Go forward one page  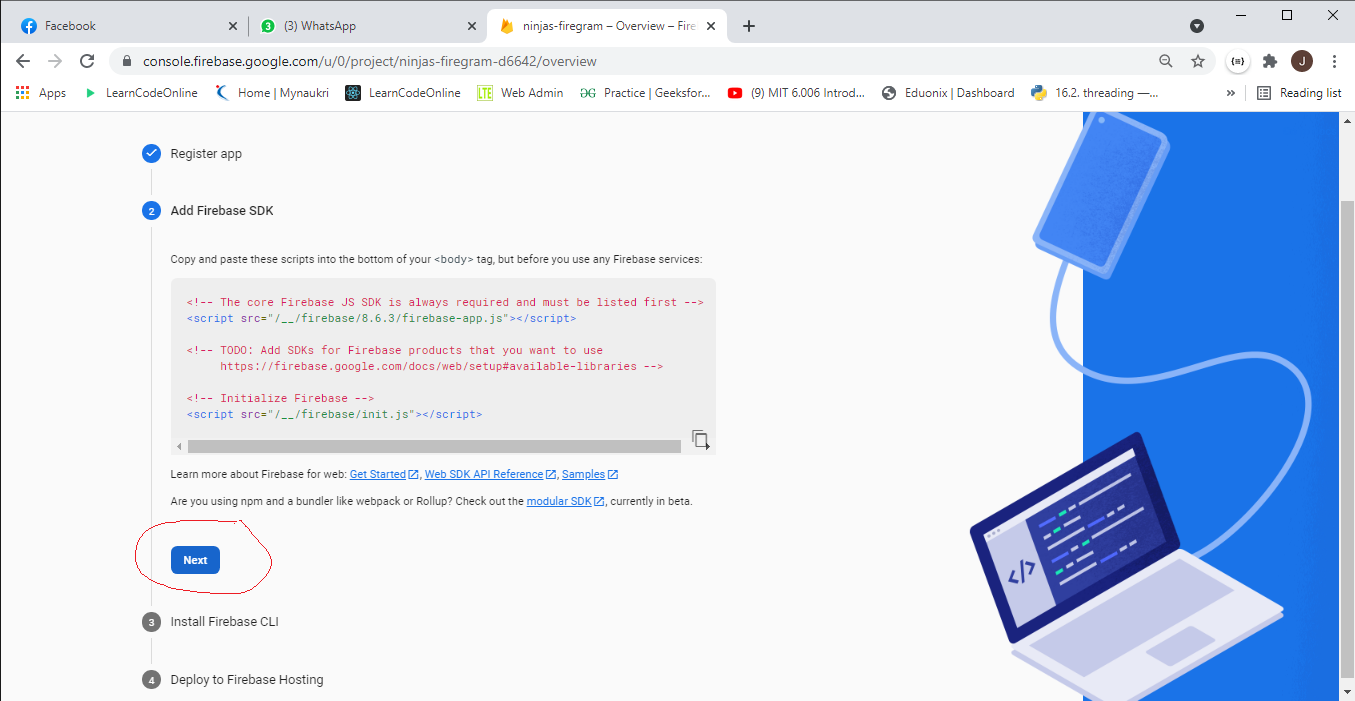[55, 61]
